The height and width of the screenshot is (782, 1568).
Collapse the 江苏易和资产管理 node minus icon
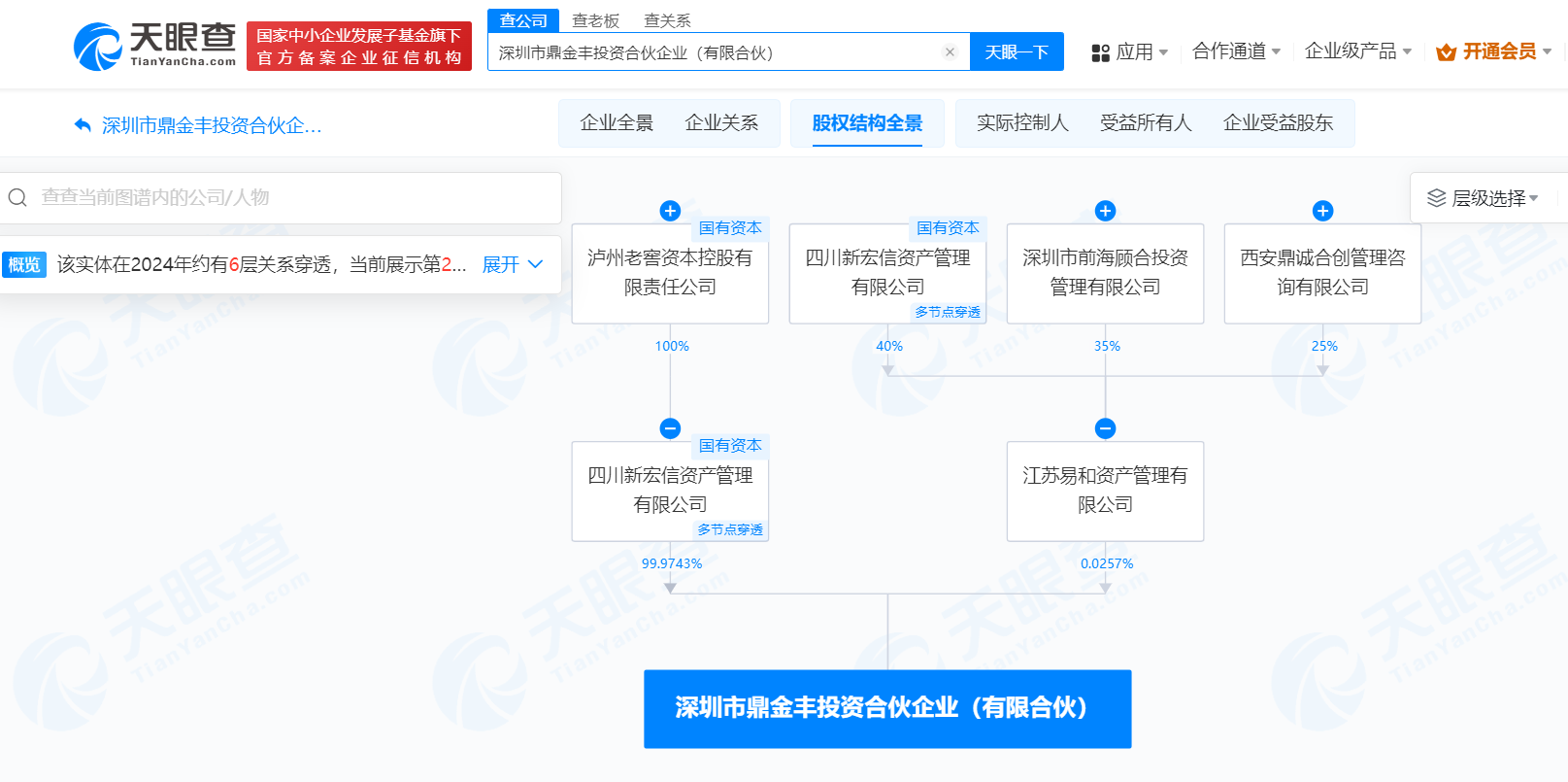tap(1105, 428)
